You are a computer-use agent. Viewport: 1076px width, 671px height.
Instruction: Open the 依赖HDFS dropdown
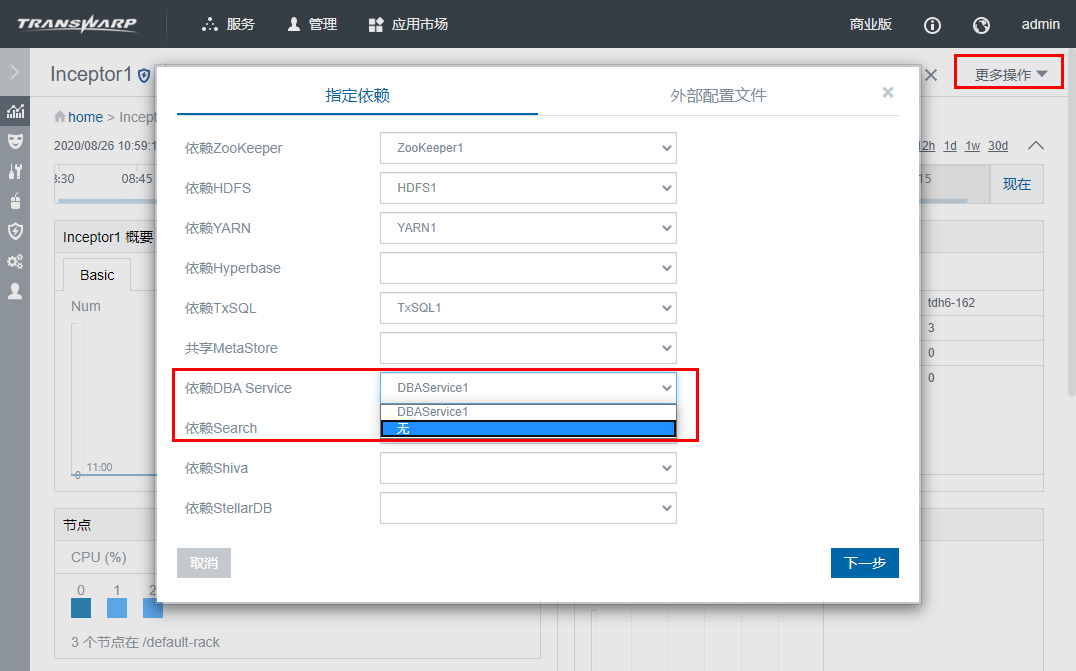point(528,188)
